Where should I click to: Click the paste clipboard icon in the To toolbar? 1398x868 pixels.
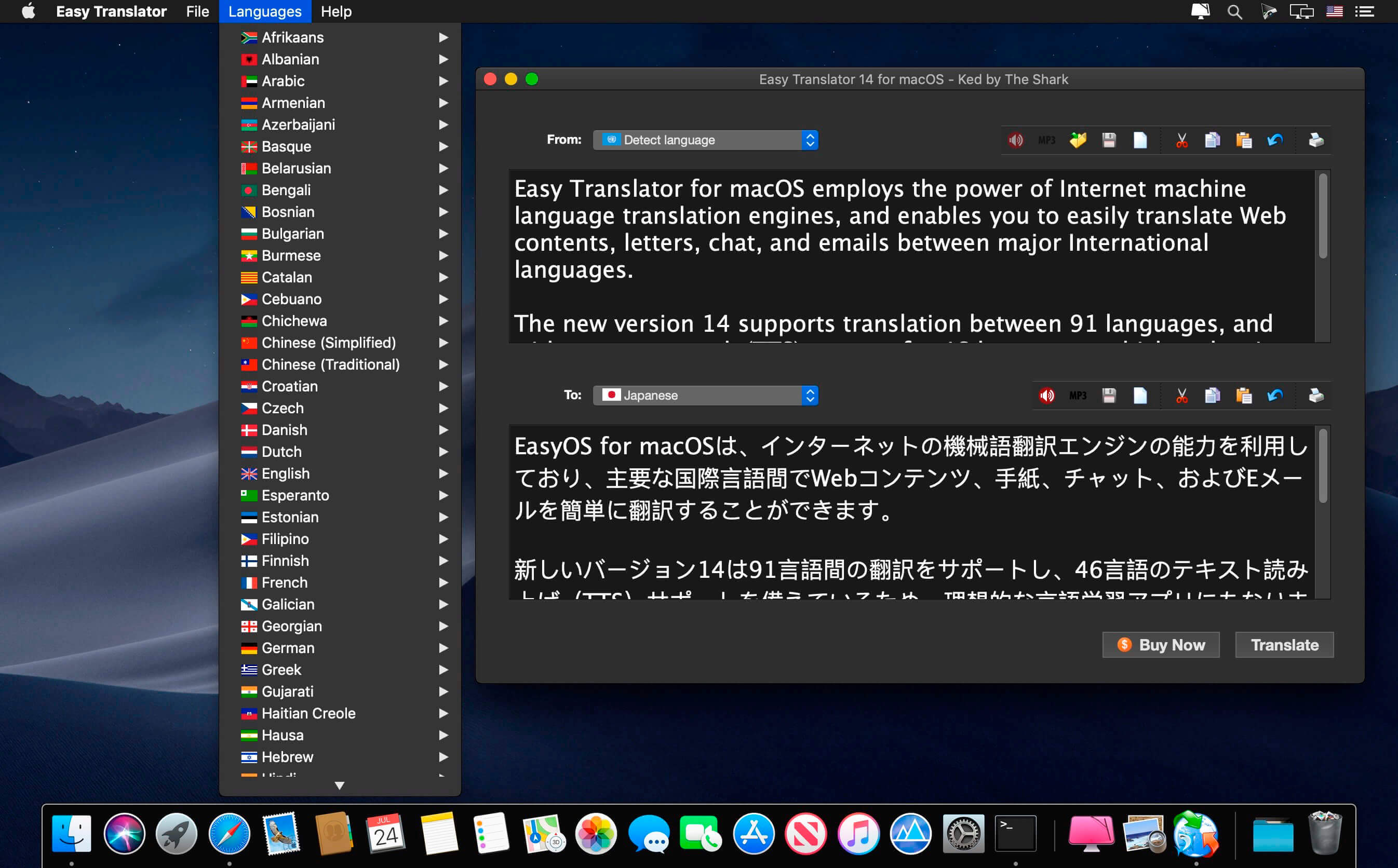point(1244,395)
